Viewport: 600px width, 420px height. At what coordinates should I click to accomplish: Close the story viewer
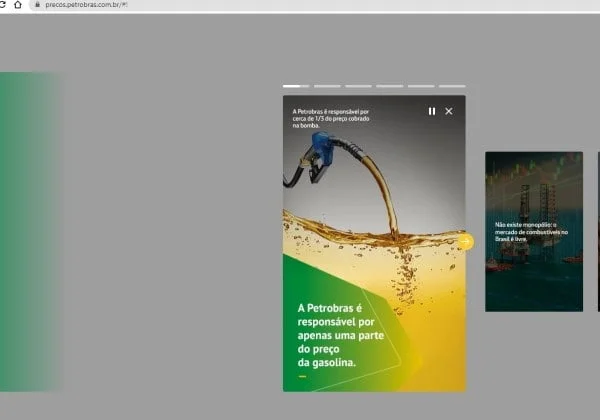[x=449, y=111]
